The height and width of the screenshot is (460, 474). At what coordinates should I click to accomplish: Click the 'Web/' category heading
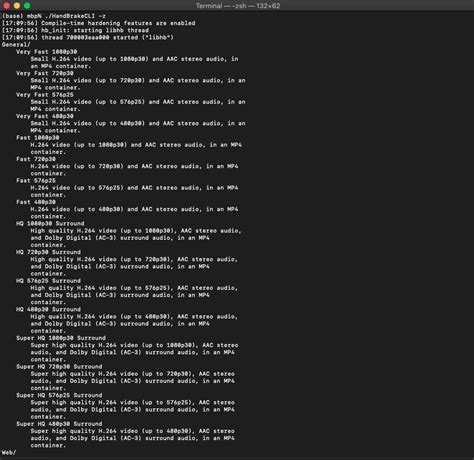9,453
